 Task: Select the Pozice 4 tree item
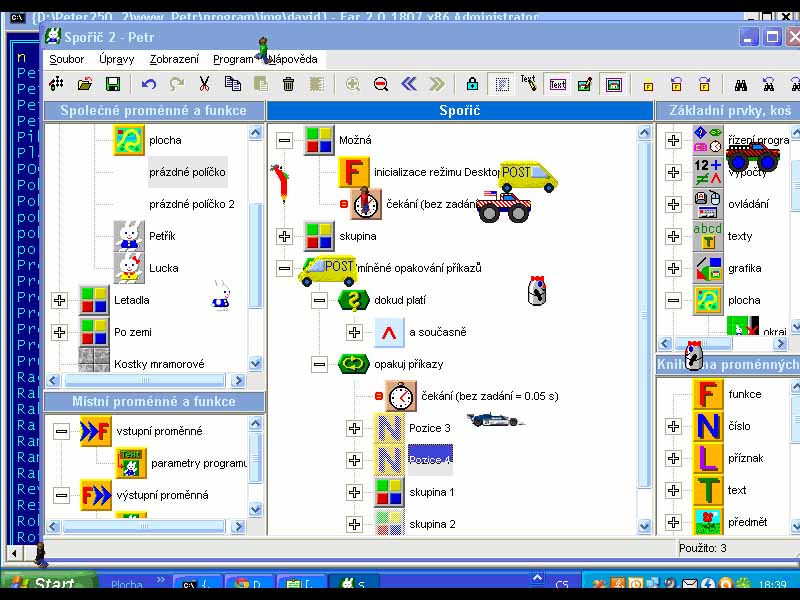(x=430, y=460)
